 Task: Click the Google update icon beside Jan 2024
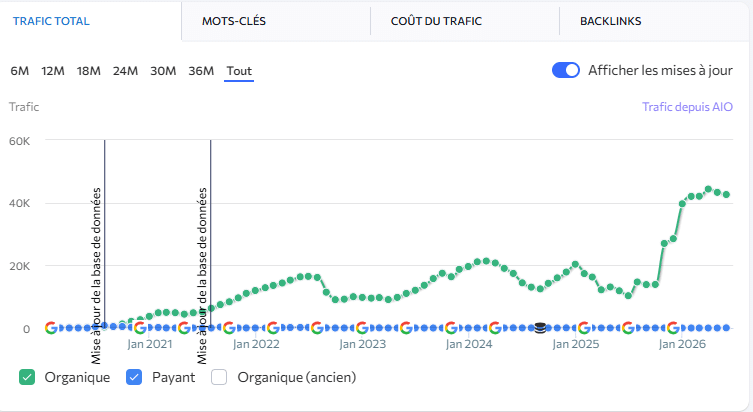(451, 328)
